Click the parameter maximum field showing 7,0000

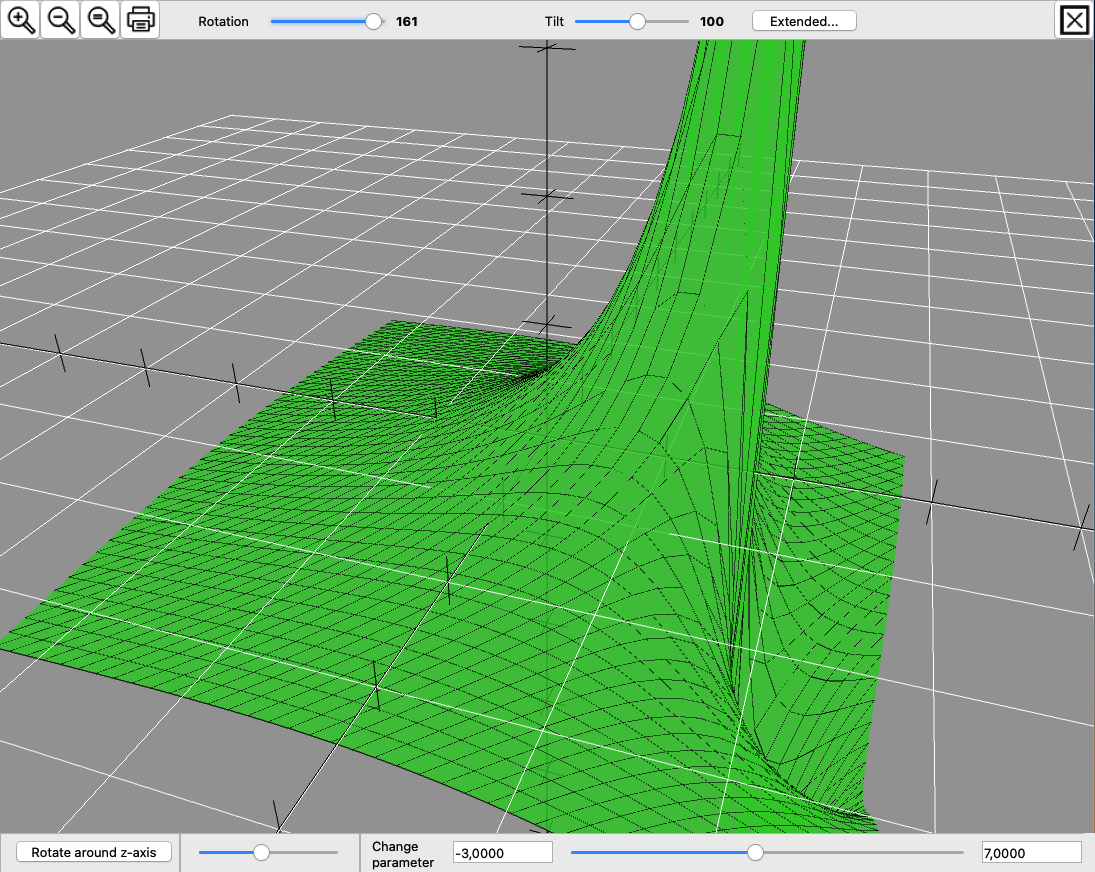click(1031, 852)
